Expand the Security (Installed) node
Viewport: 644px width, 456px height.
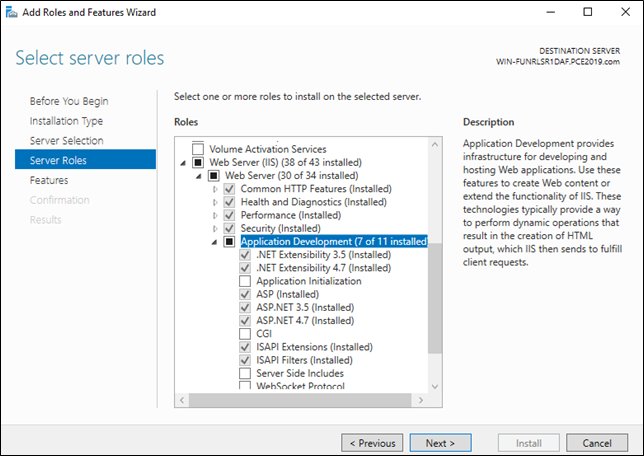215,228
